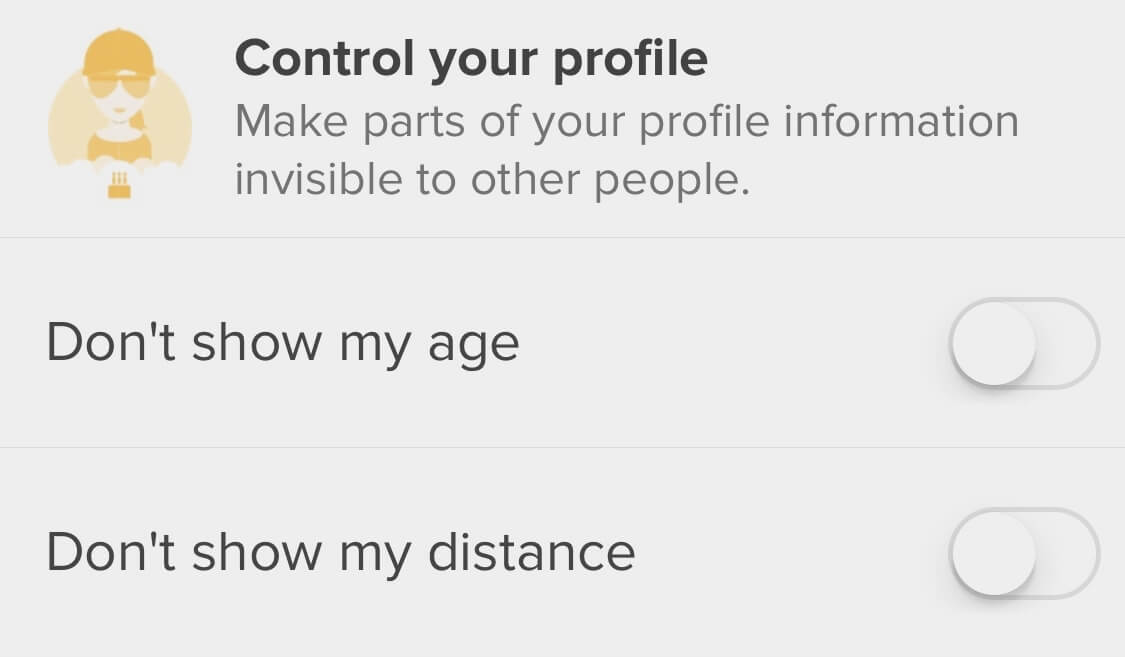Click the "Don't show my age" label
The width and height of the screenshot is (1125, 657).
pyautogui.click(x=283, y=344)
